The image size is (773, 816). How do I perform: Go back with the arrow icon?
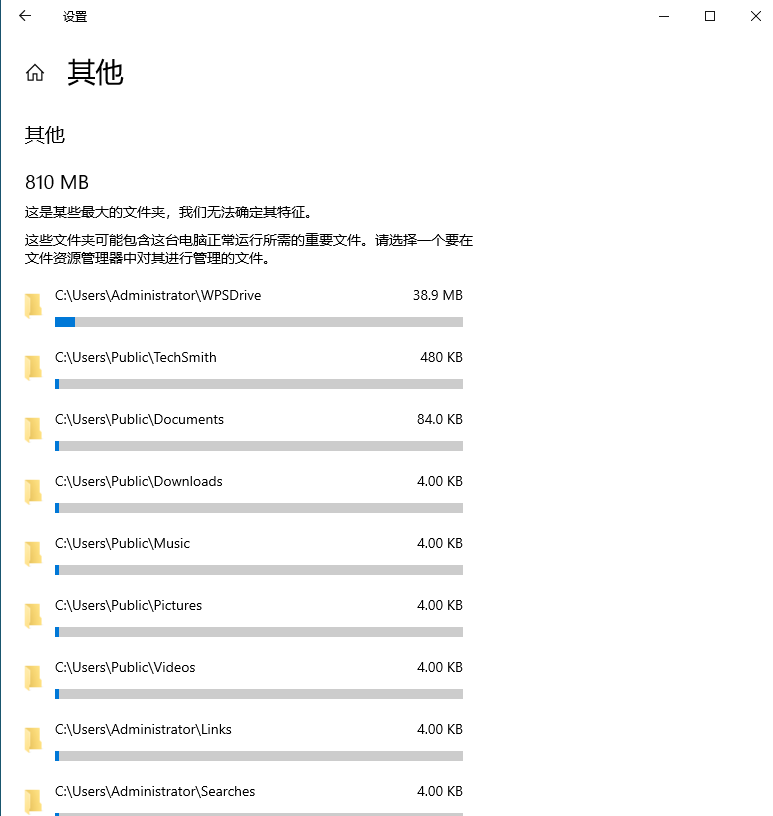(x=25, y=16)
